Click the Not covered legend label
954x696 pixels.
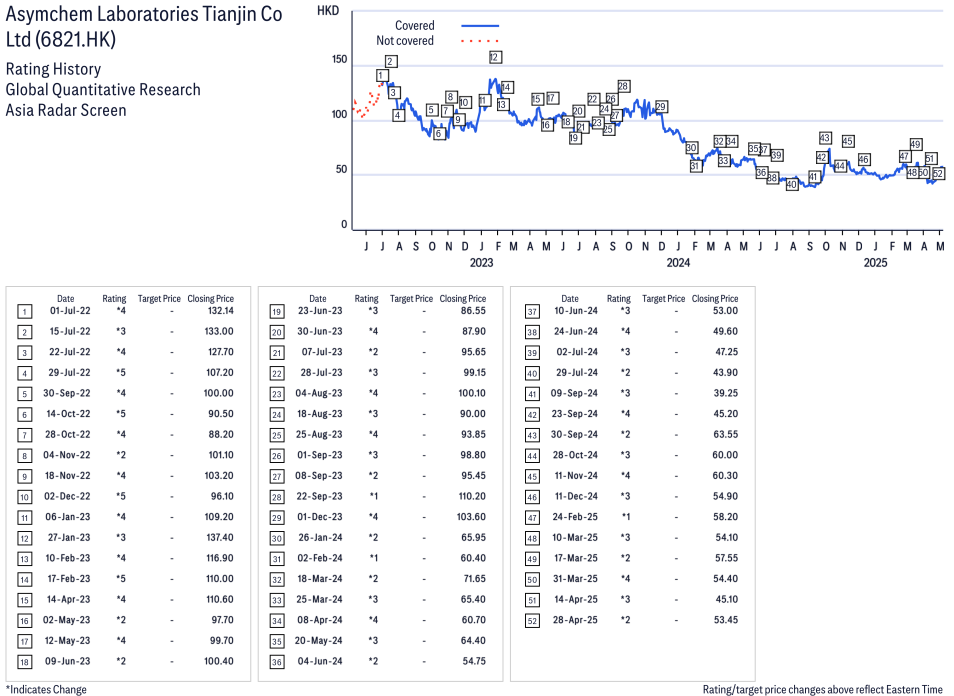[405, 41]
